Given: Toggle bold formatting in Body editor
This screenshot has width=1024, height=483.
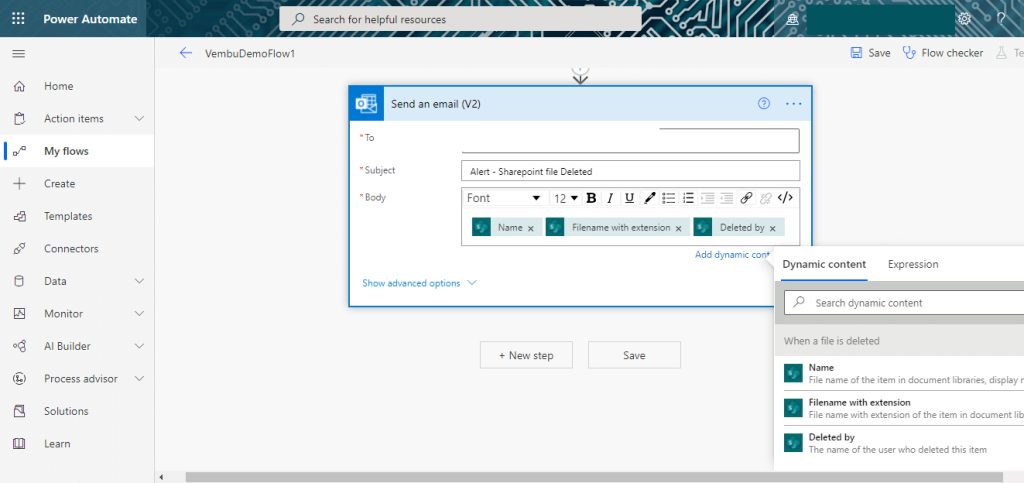Looking at the screenshot, I should 591,198.
